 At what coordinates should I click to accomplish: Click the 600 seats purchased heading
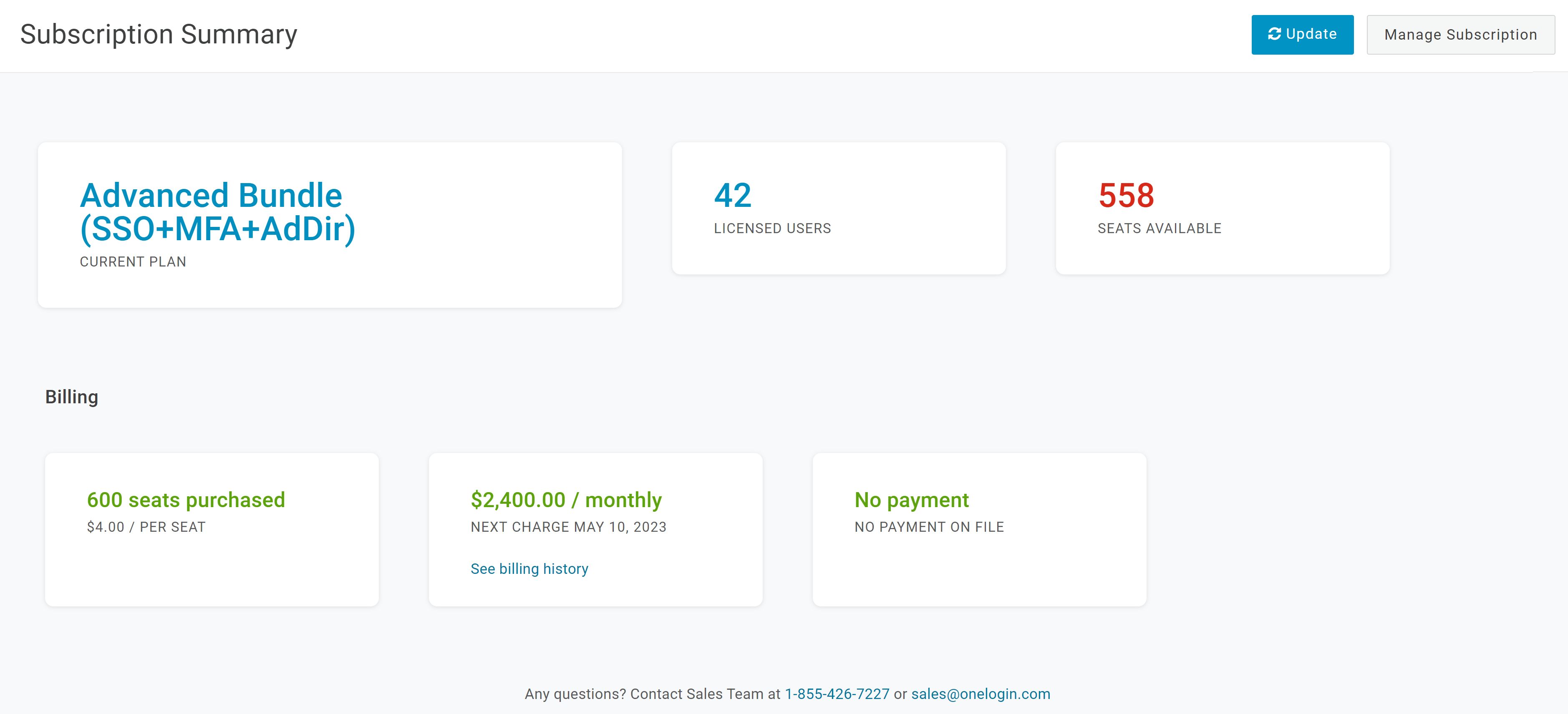coord(185,499)
